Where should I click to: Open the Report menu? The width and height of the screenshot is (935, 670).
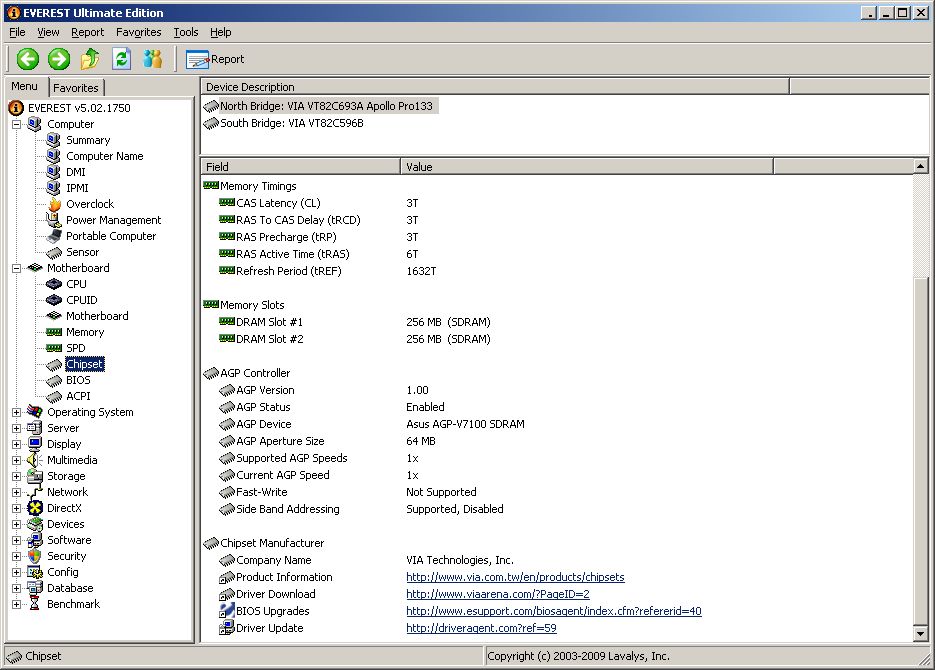coord(88,32)
